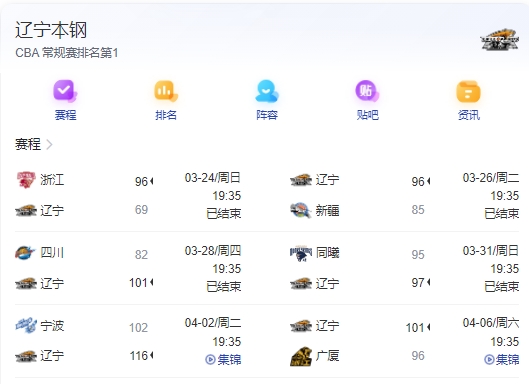529x384 pixels.
Task: Select the 宁波 team name
Action: point(52,326)
